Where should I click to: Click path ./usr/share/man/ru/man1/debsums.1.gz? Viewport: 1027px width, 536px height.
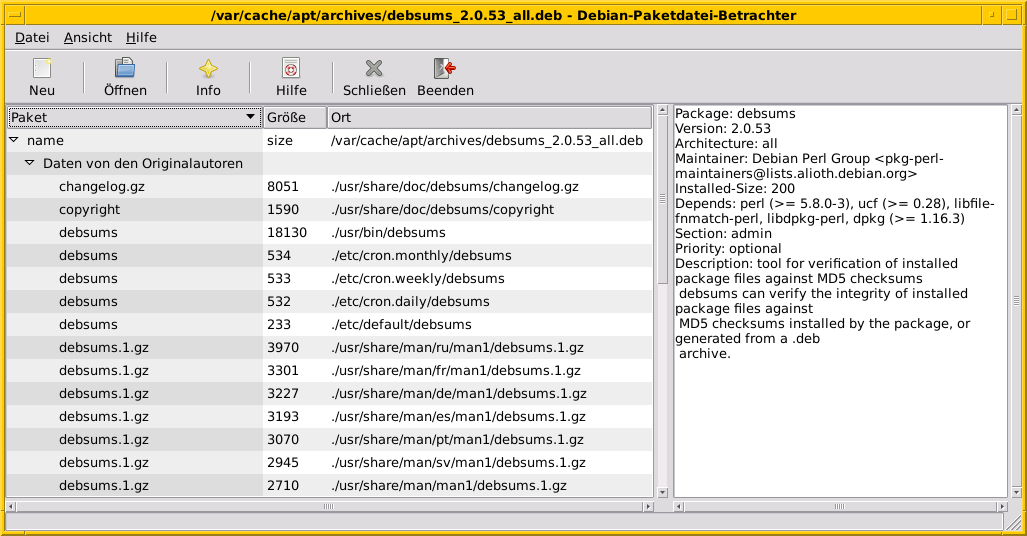click(458, 347)
